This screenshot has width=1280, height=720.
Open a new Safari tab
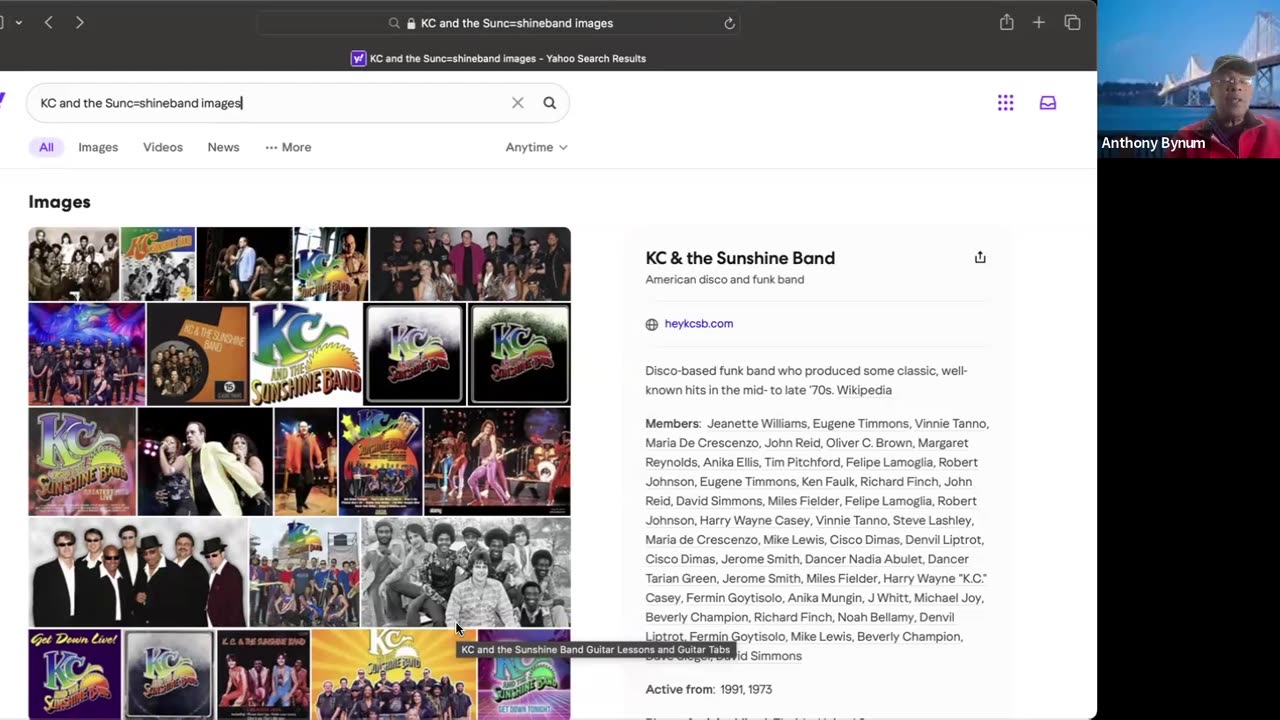(1038, 23)
